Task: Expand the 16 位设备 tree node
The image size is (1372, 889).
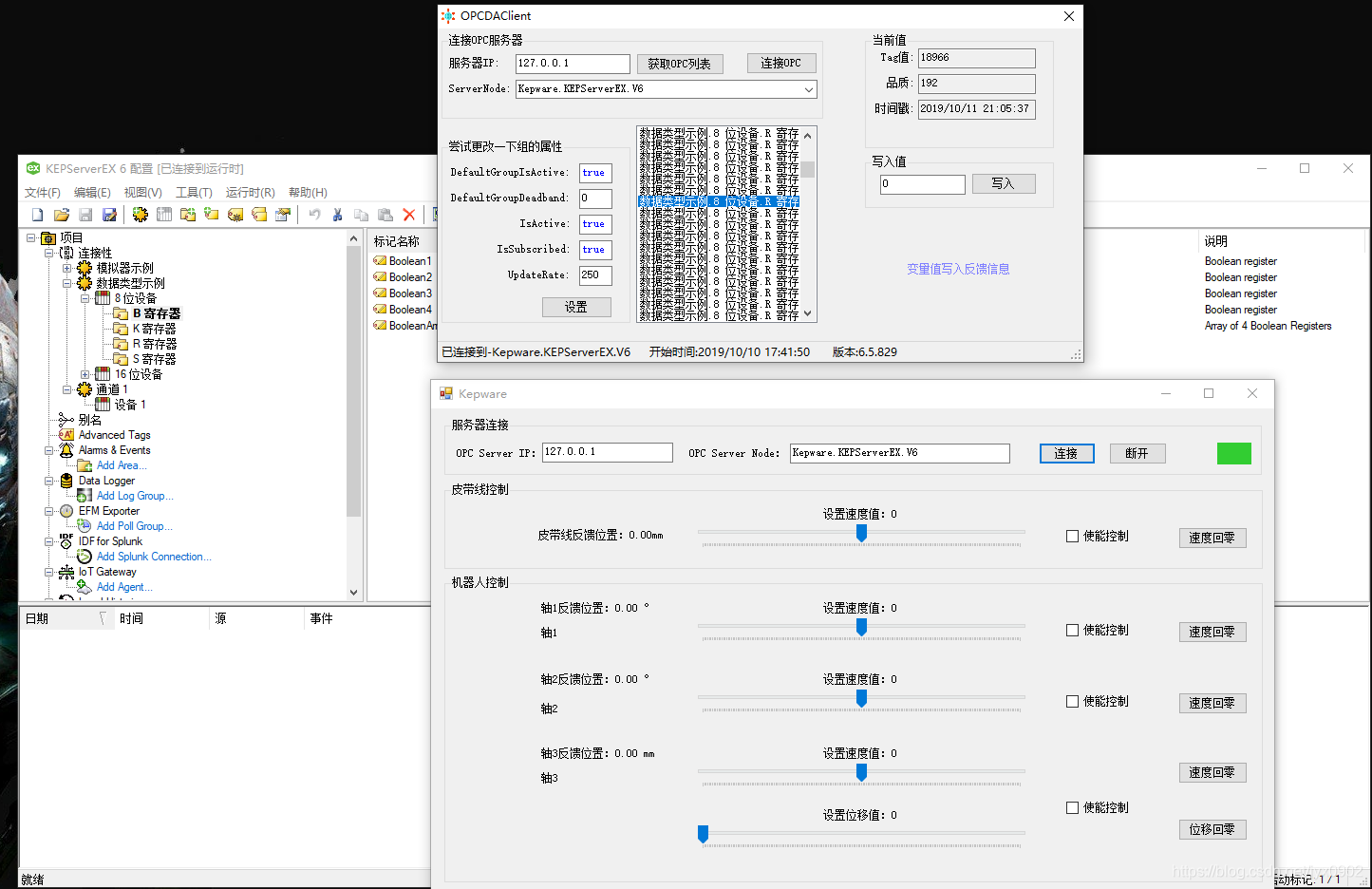Action: click(x=85, y=373)
